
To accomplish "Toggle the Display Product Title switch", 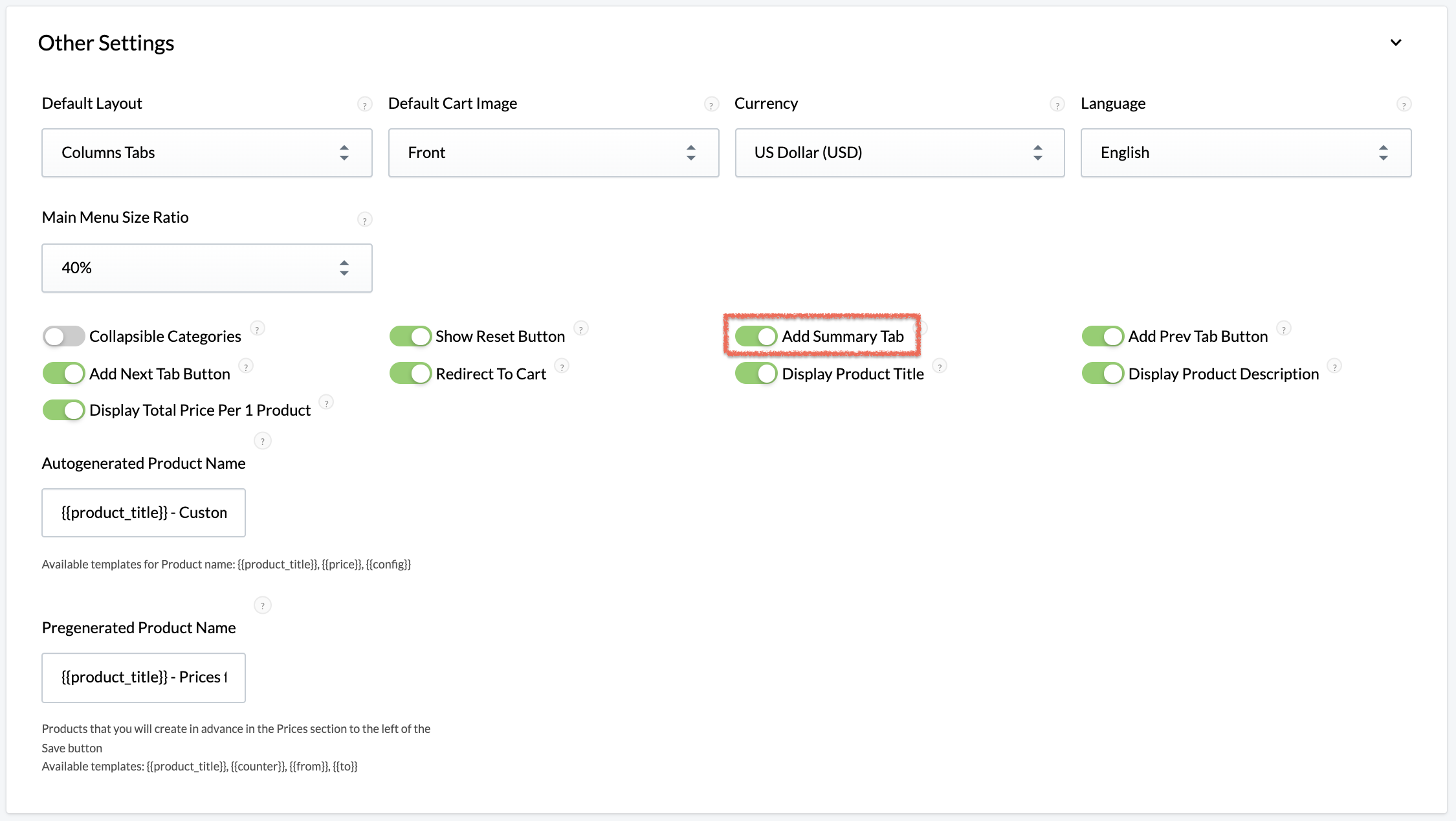I will click(x=756, y=374).
